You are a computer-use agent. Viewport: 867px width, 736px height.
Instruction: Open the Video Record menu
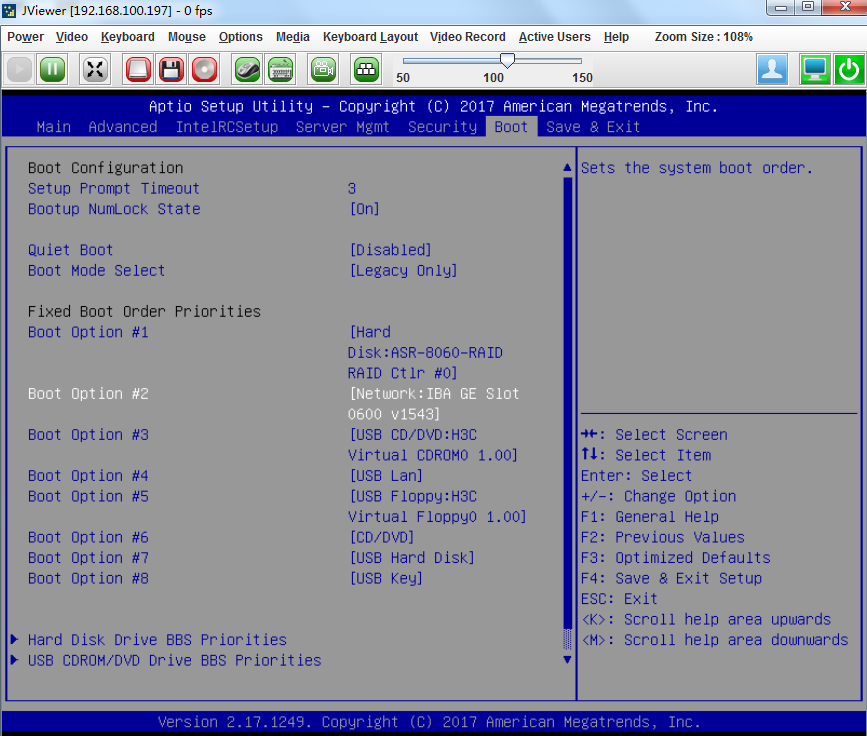[x=468, y=37]
